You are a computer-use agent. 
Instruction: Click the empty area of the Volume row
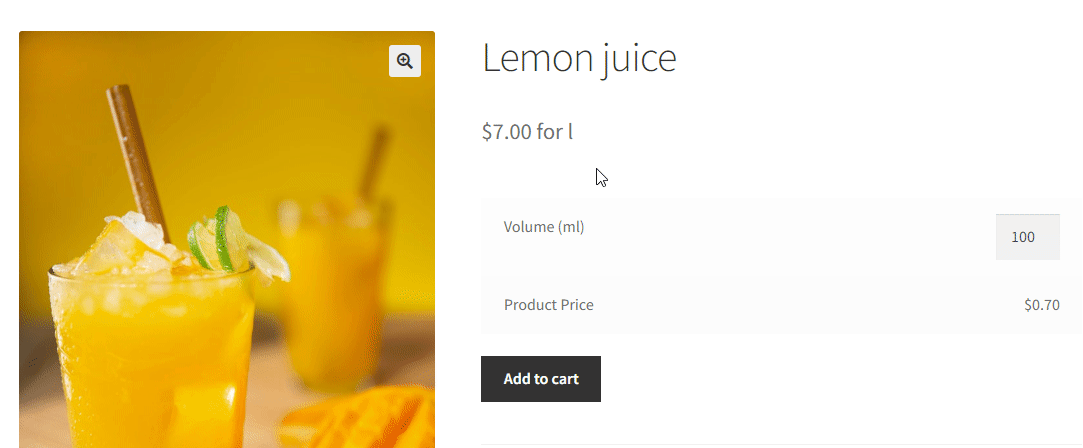click(x=787, y=237)
